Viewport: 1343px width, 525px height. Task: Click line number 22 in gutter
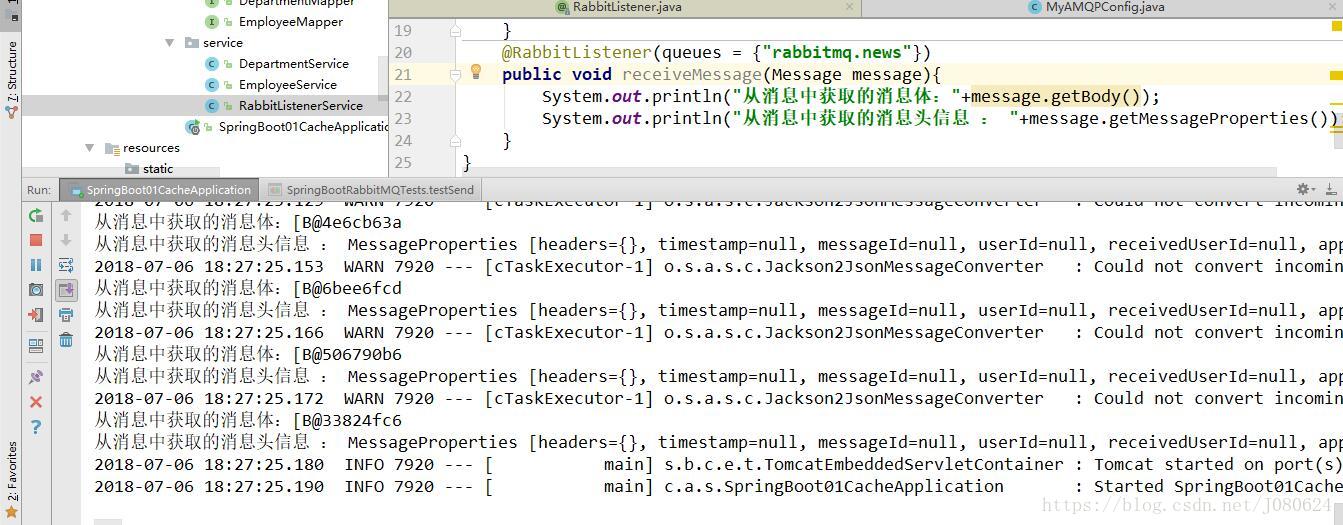[402, 96]
